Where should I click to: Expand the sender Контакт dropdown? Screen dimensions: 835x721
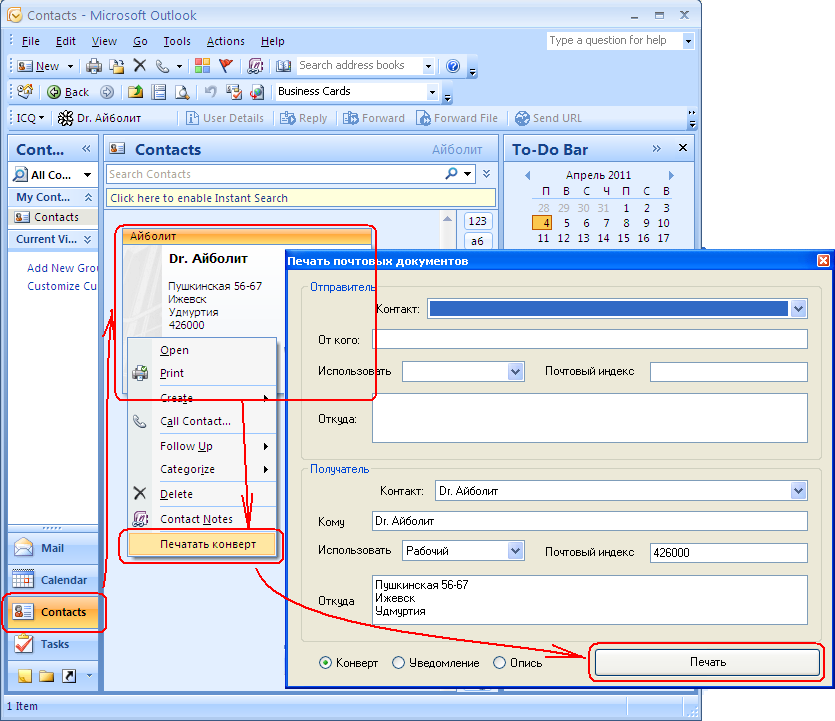798,309
